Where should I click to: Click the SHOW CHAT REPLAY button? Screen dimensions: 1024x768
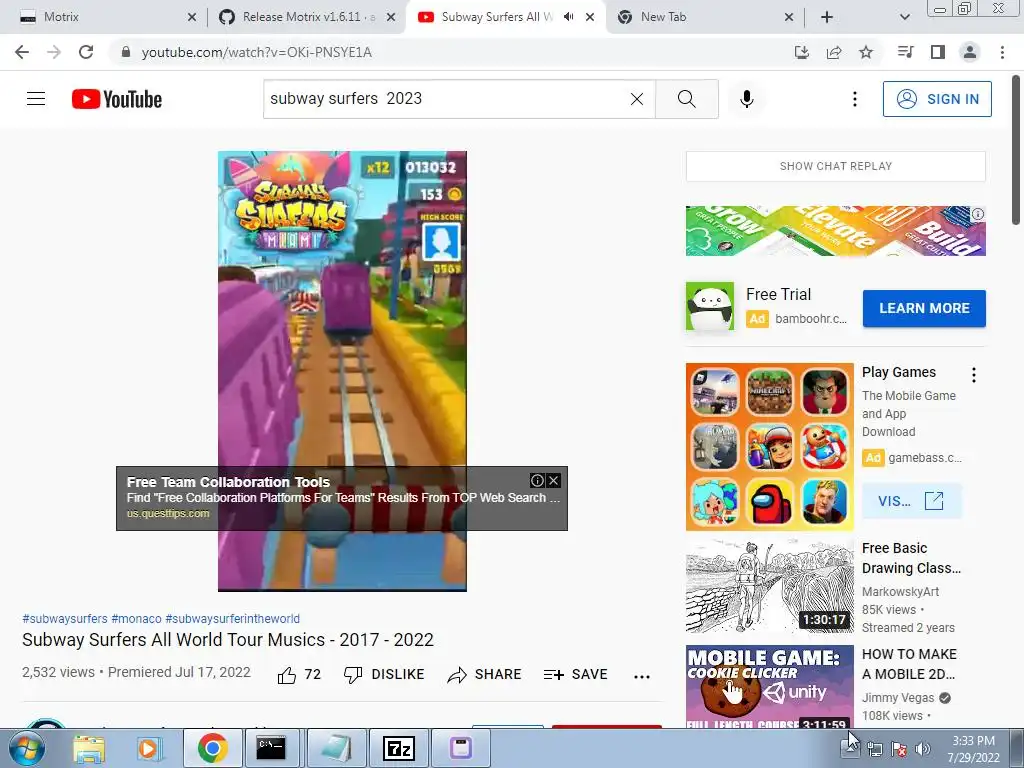pyautogui.click(x=835, y=166)
